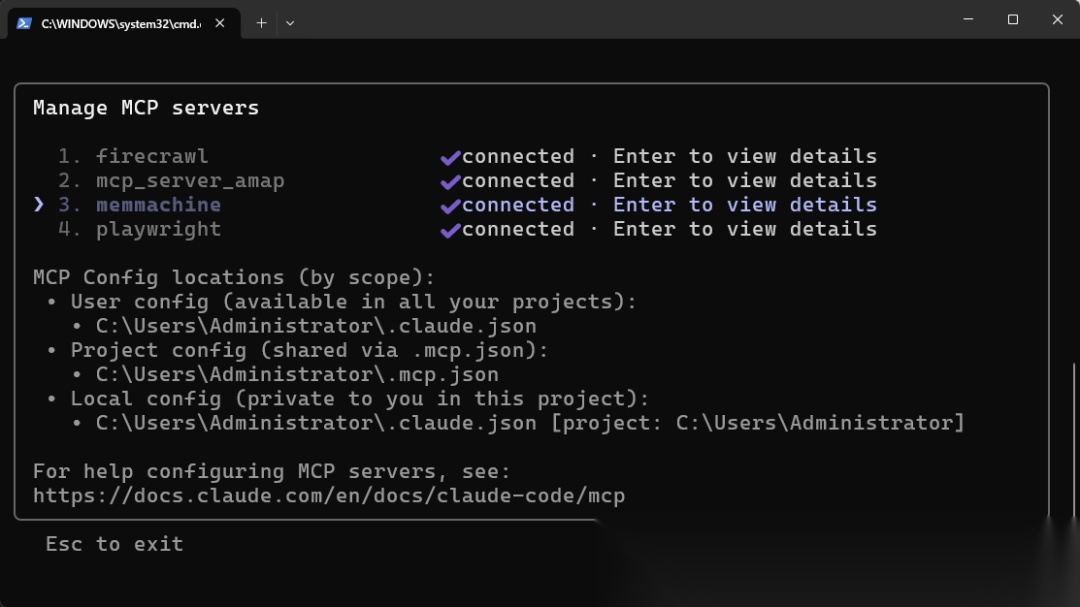Click the 'User config' description line
Screen dimensions: 1080x607
[353, 302]
